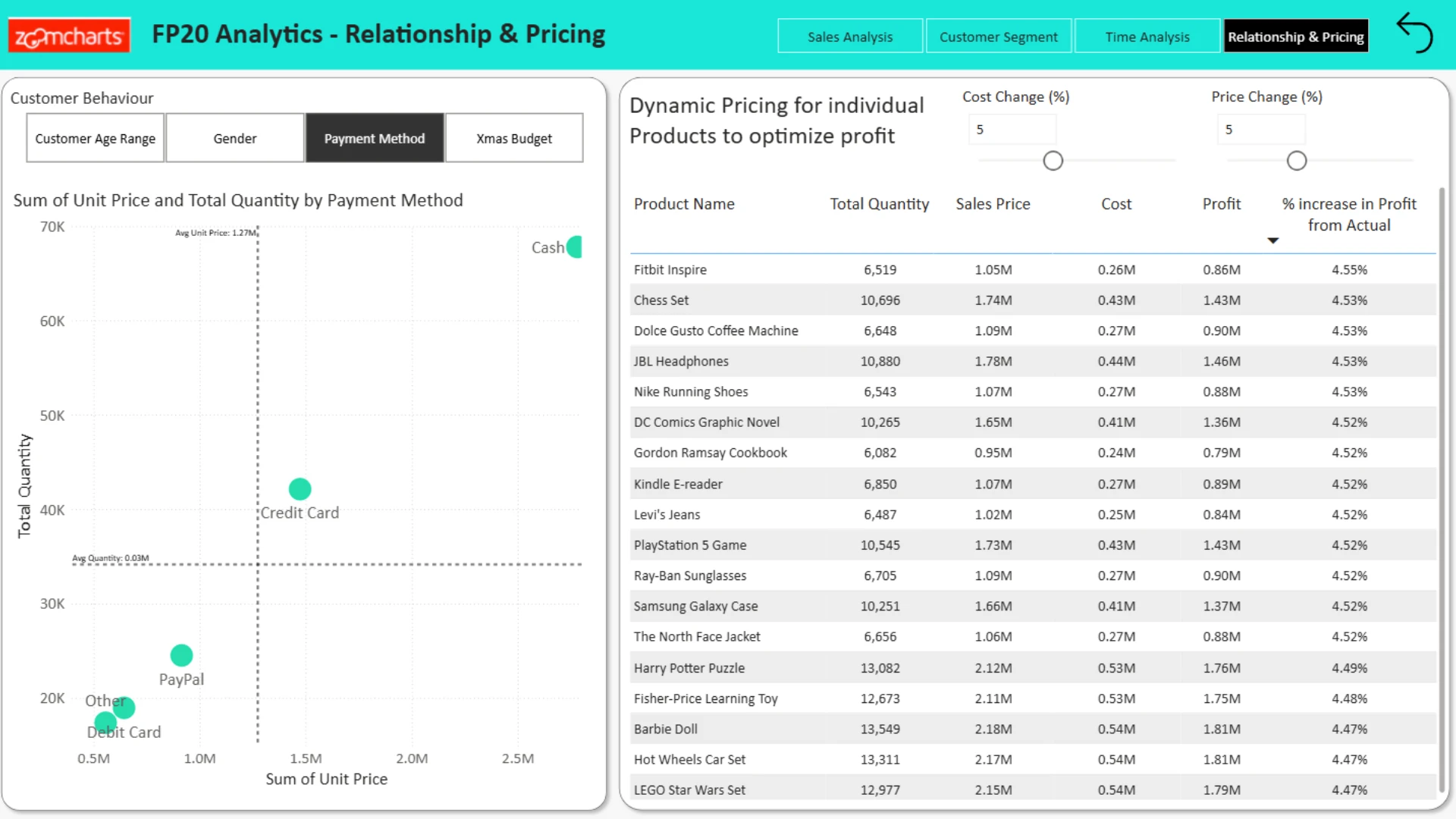
Task: Select DC Comics Graphic Novel
Action: click(1033, 422)
